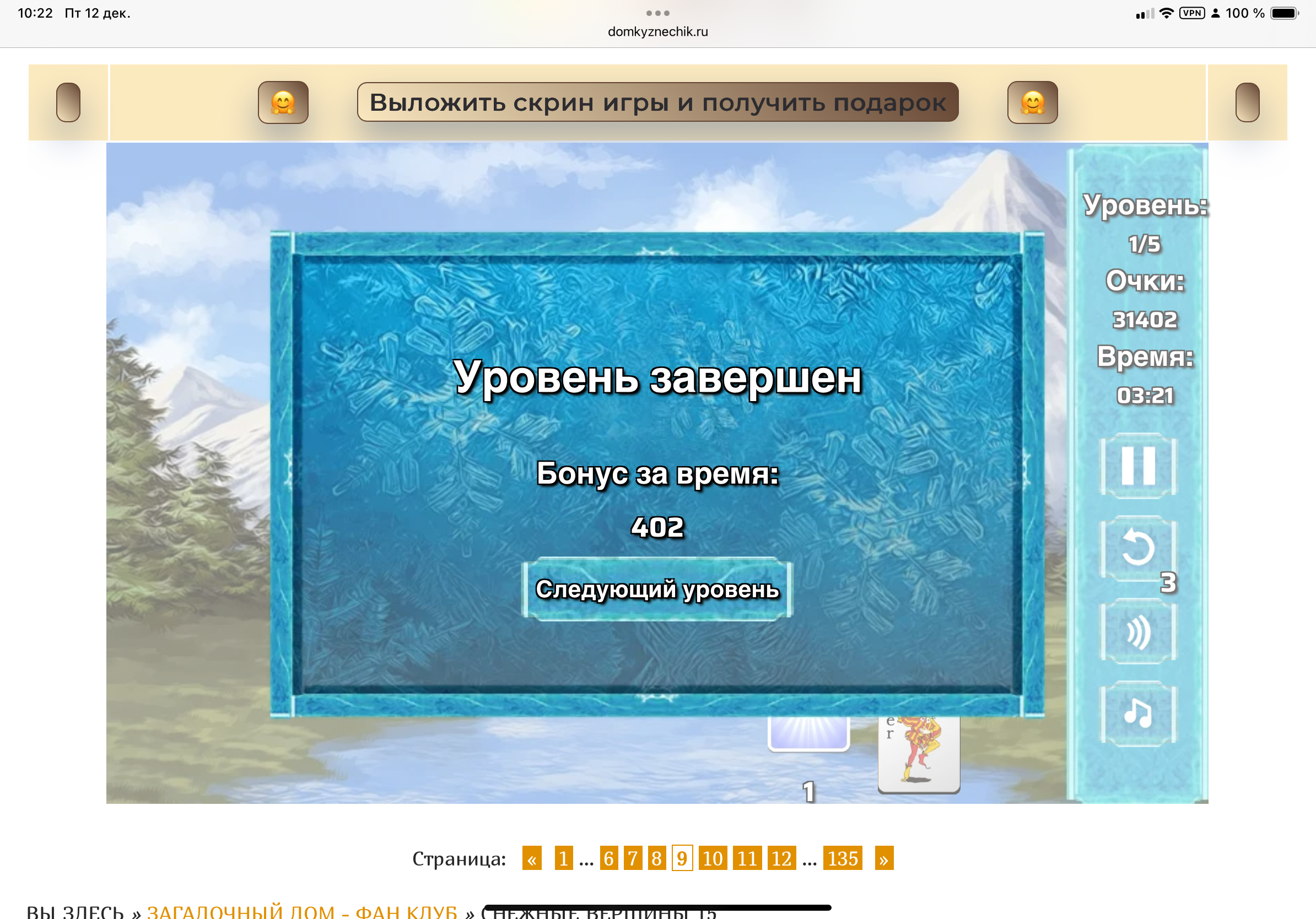Click Выложить скрин игры и получить подарок
This screenshot has height=919, width=1316.
[x=657, y=102]
